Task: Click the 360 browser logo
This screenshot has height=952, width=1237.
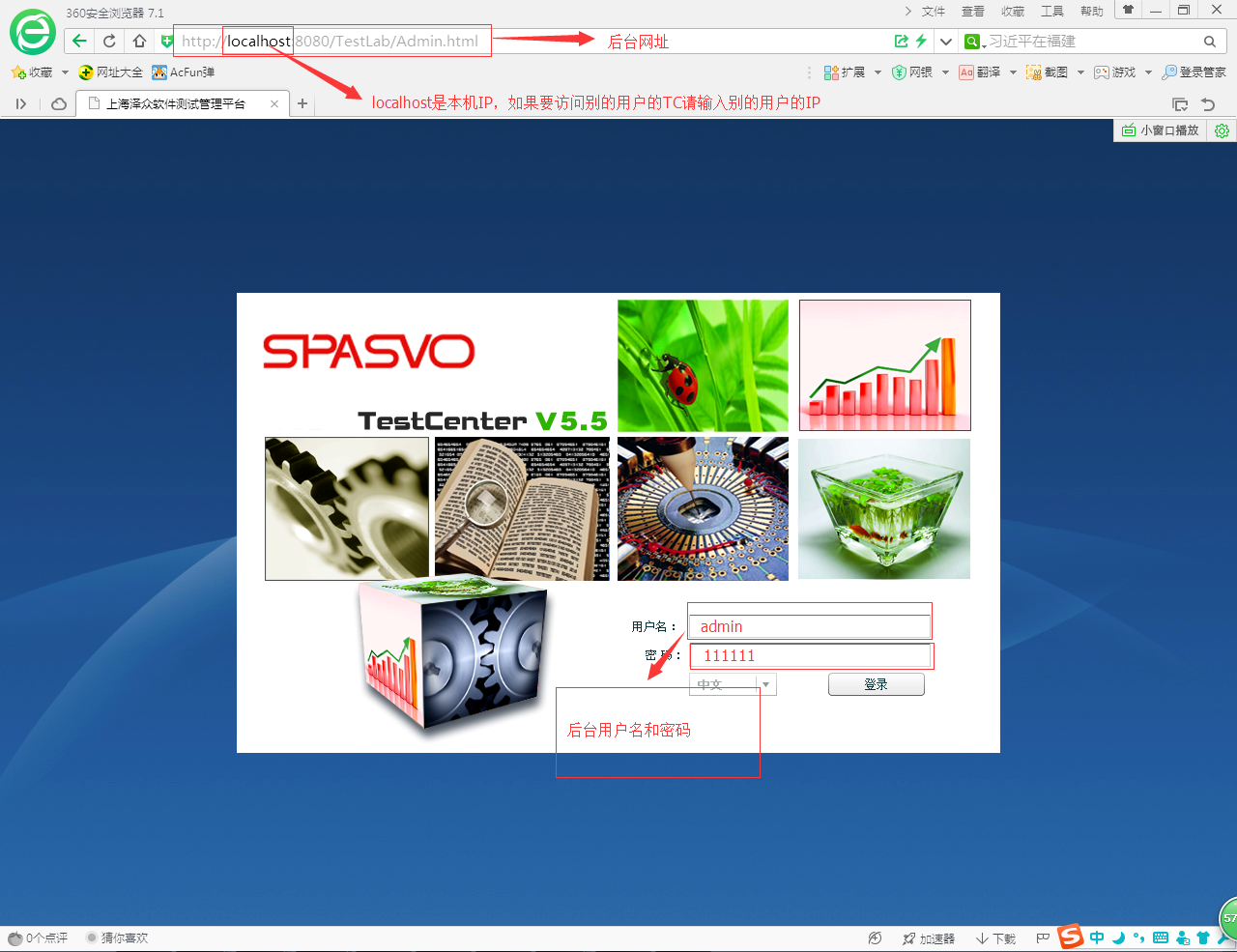Action: point(33,32)
